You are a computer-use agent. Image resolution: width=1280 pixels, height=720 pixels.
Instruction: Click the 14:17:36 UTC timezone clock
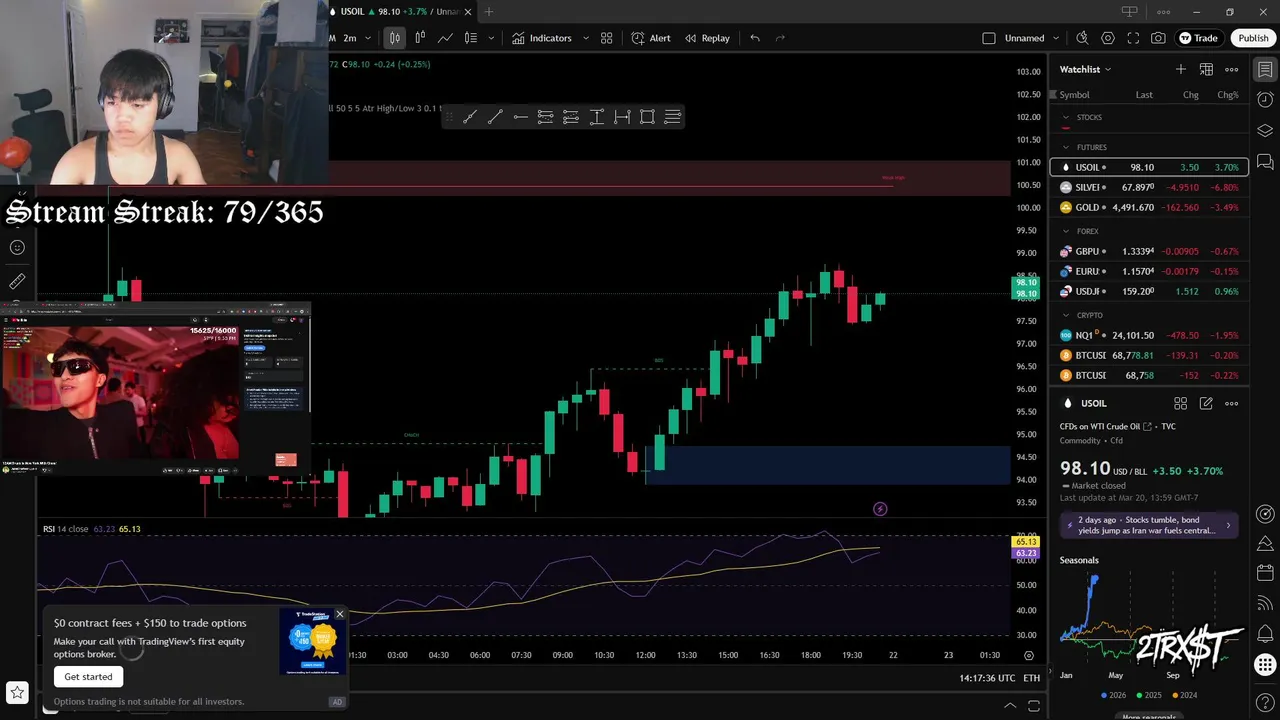987,678
